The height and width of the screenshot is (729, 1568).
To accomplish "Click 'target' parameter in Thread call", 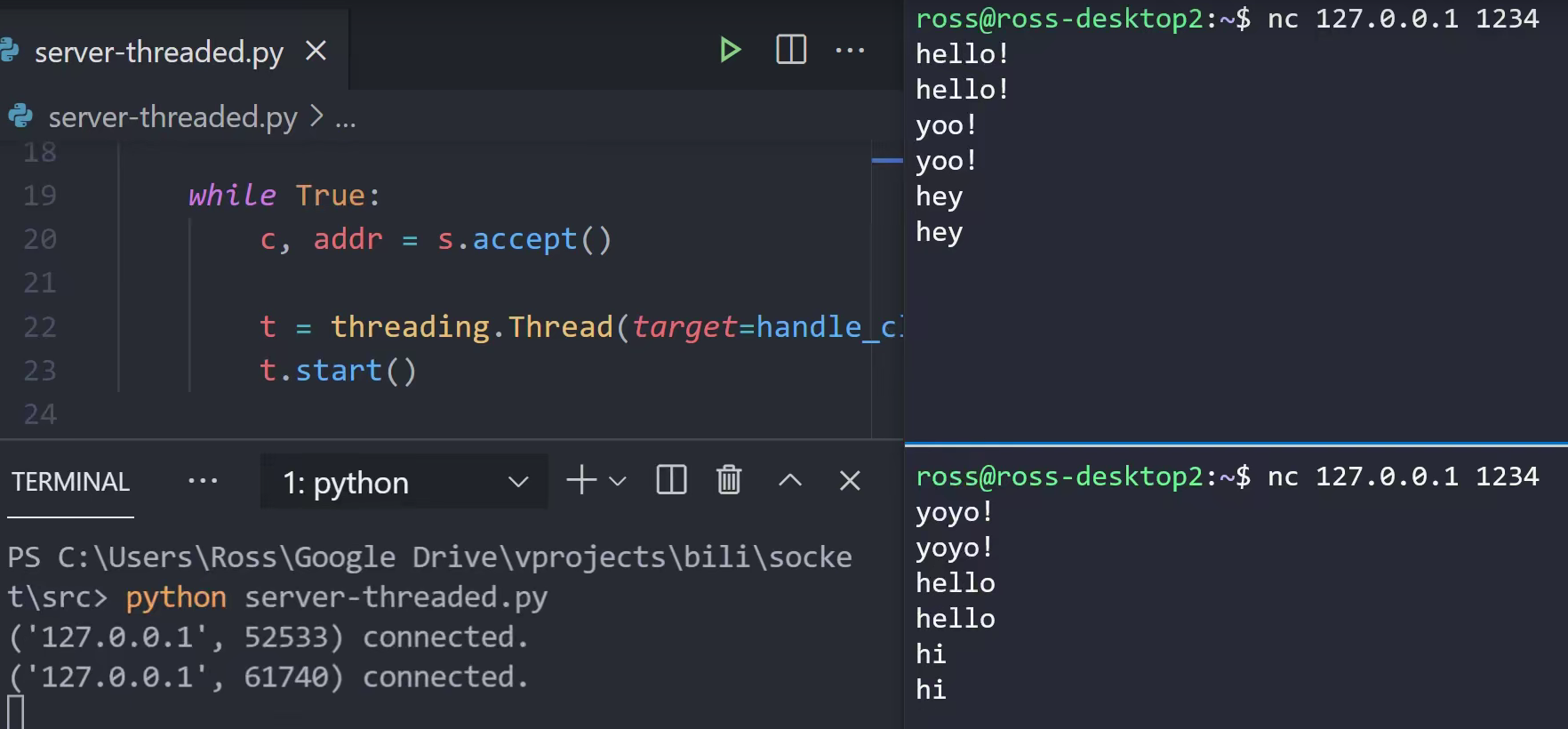I will pos(684,327).
